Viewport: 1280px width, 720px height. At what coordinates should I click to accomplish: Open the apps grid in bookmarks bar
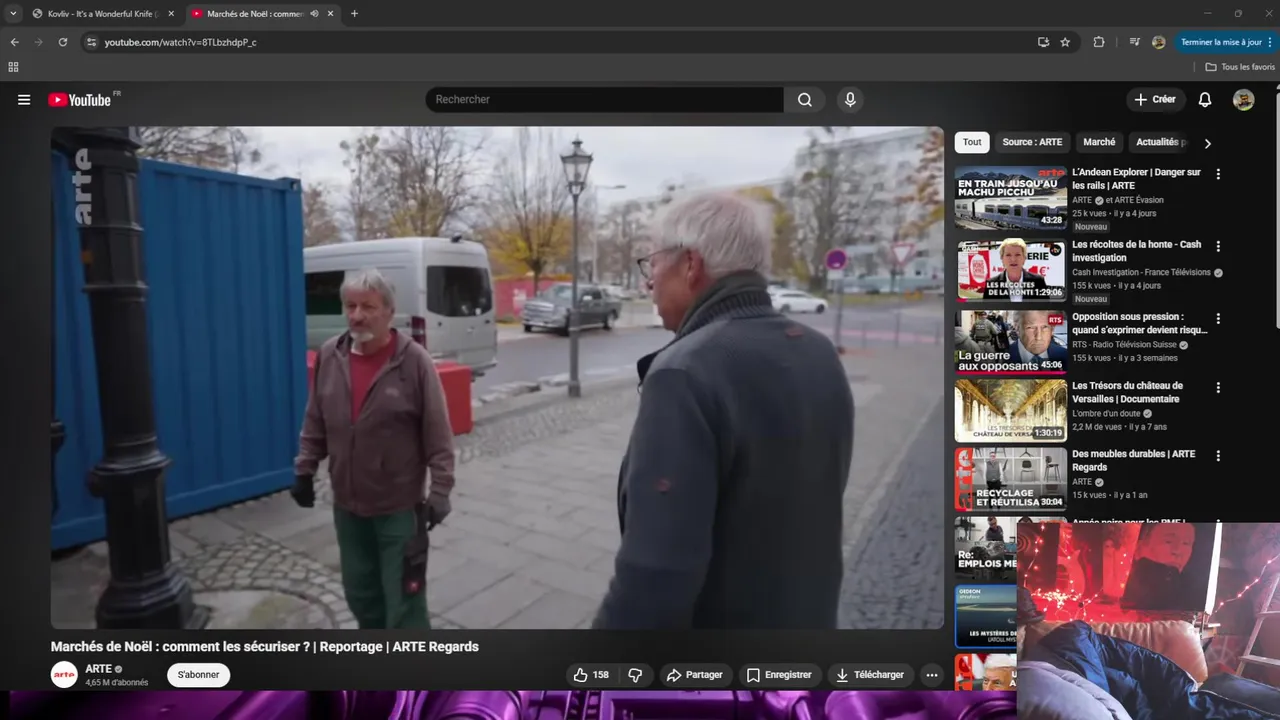pos(13,67)
